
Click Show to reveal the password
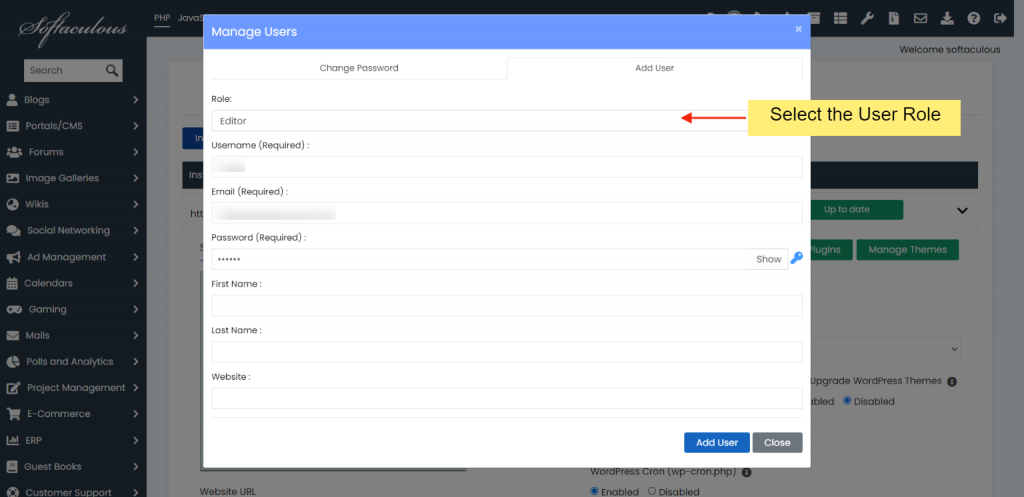769,259
